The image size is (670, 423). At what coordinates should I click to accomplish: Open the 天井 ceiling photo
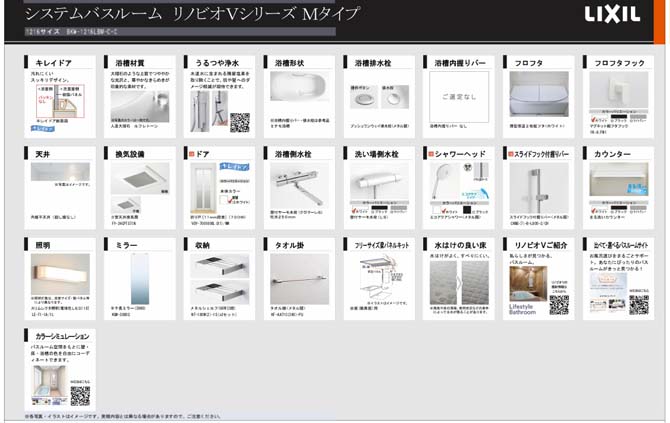pyautogui.click(x=60, y=172)
